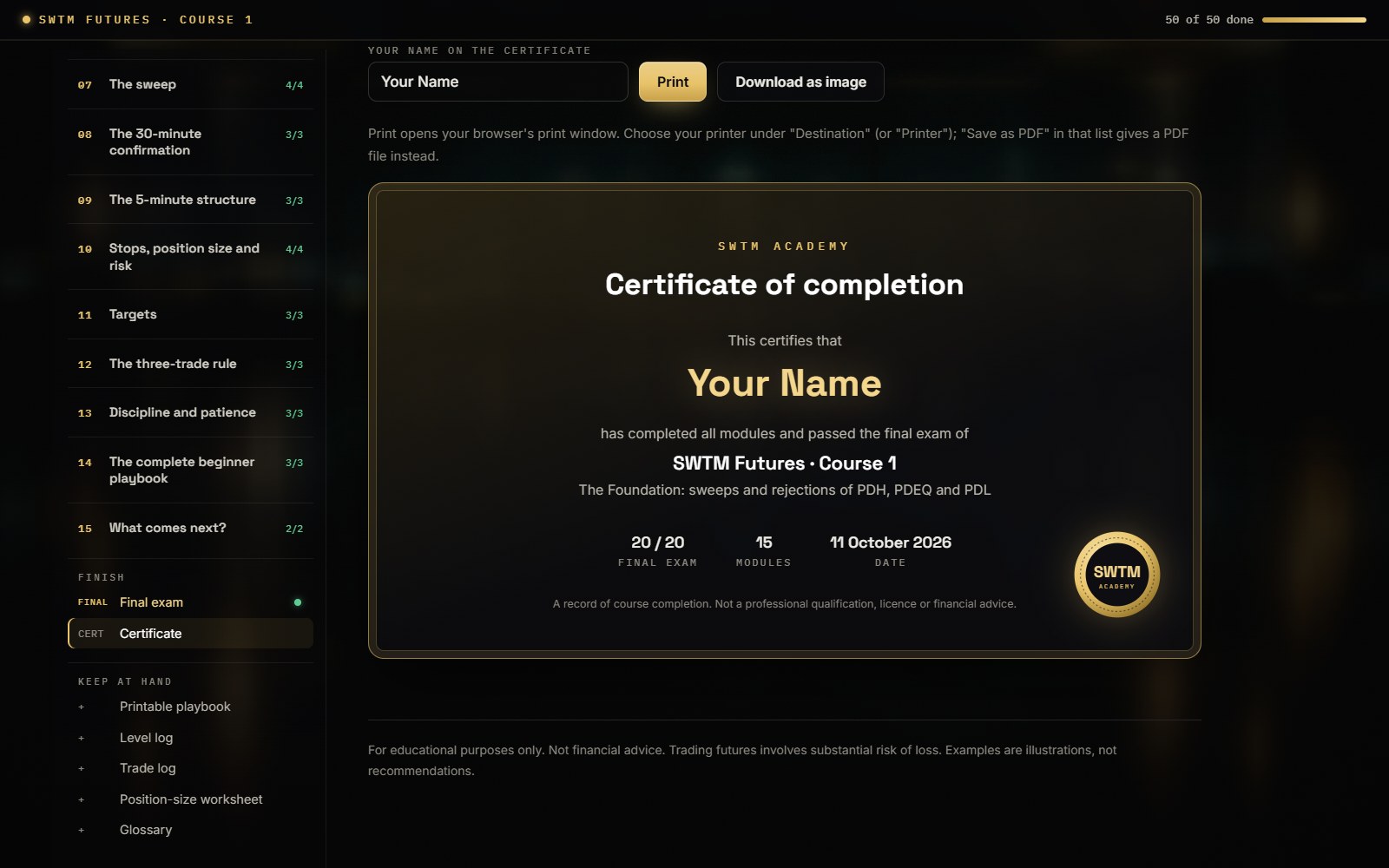Click the 15 modules count
1389x868 pixels.
pyautogui.click(x=764, y=542)
